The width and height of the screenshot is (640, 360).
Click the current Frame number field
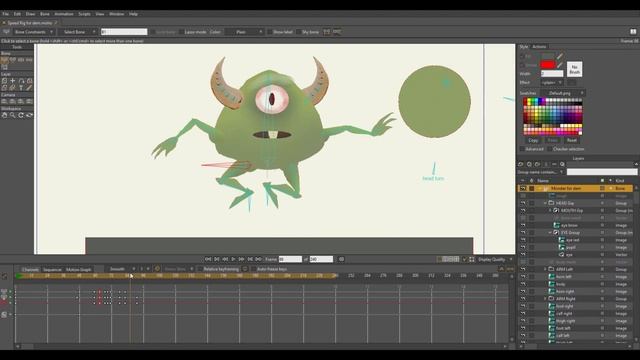[290, 259]
